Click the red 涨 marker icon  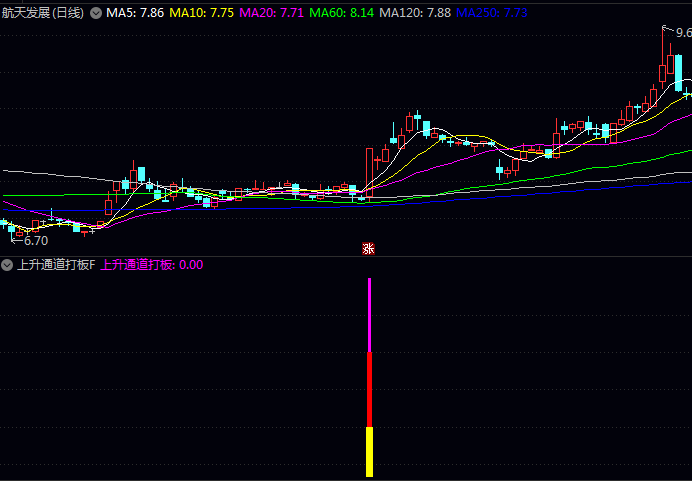pos(369,249)
